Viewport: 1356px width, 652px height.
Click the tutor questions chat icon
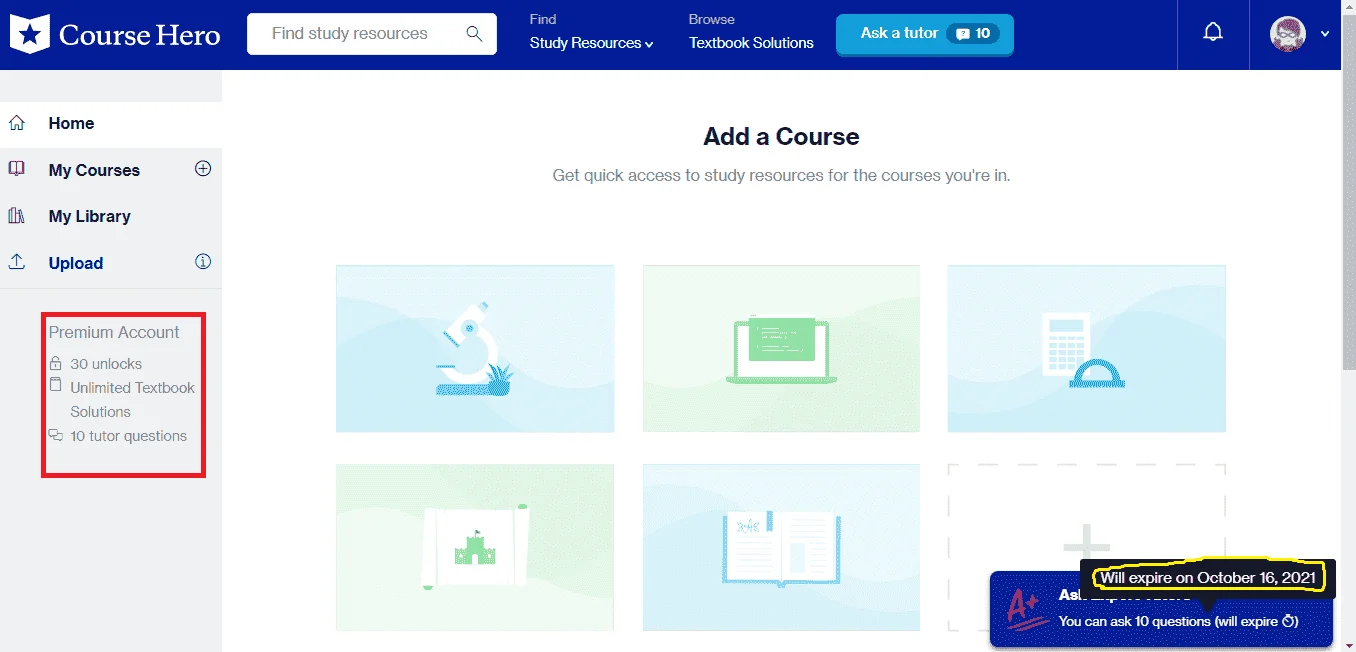tap(56, 435)
